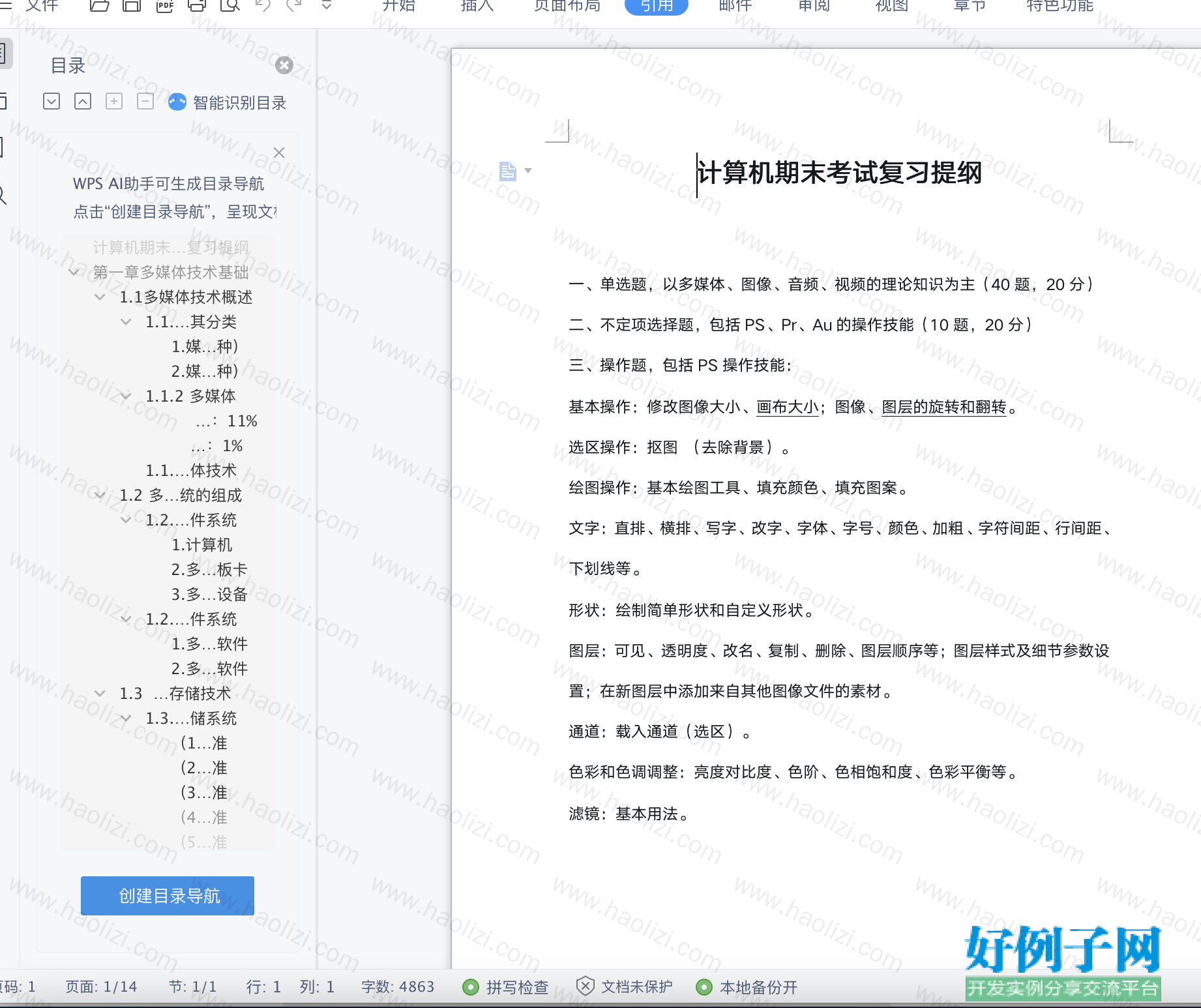The height and width of the screenshot is (1008, 1201).
Task: Open the dropdown arrow beside paragraph icon
Action: tap(528, 171)
